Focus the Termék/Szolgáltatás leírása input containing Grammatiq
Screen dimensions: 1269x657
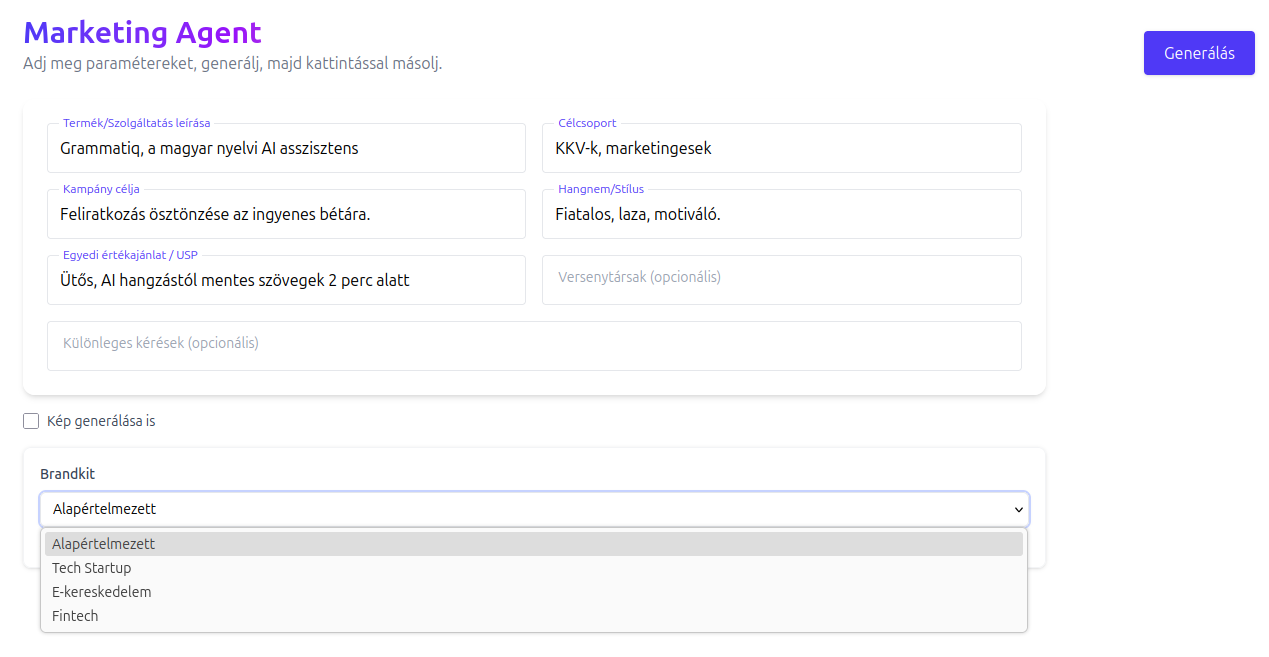click(285, 149)
